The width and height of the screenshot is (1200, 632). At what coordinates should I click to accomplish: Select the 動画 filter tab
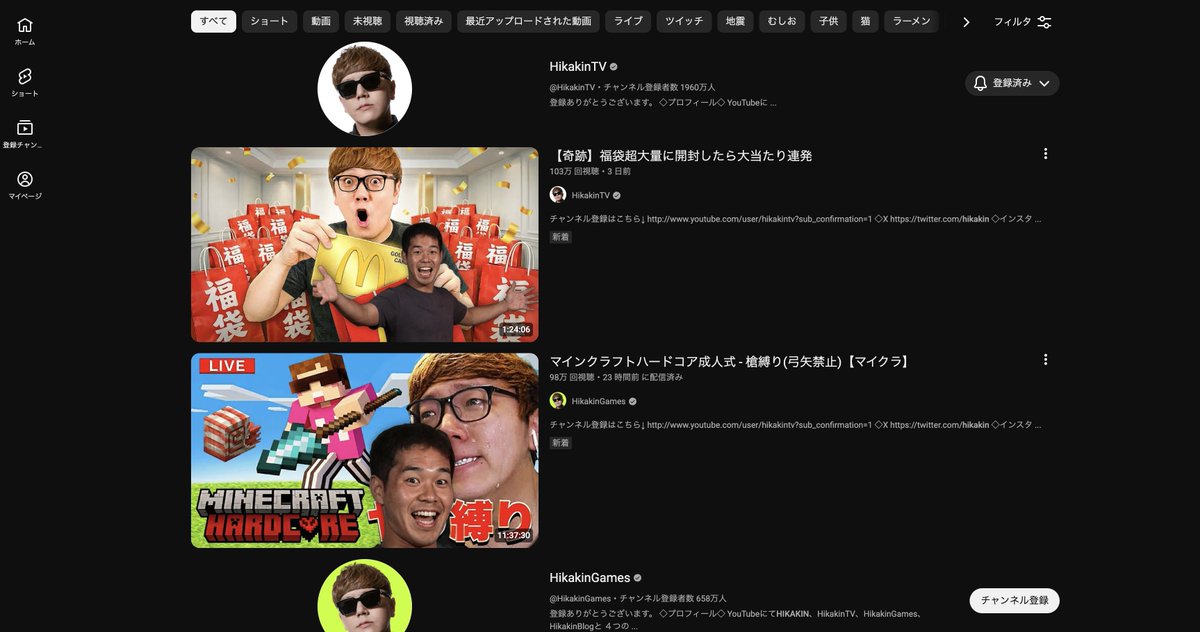(x=320, y=20)
